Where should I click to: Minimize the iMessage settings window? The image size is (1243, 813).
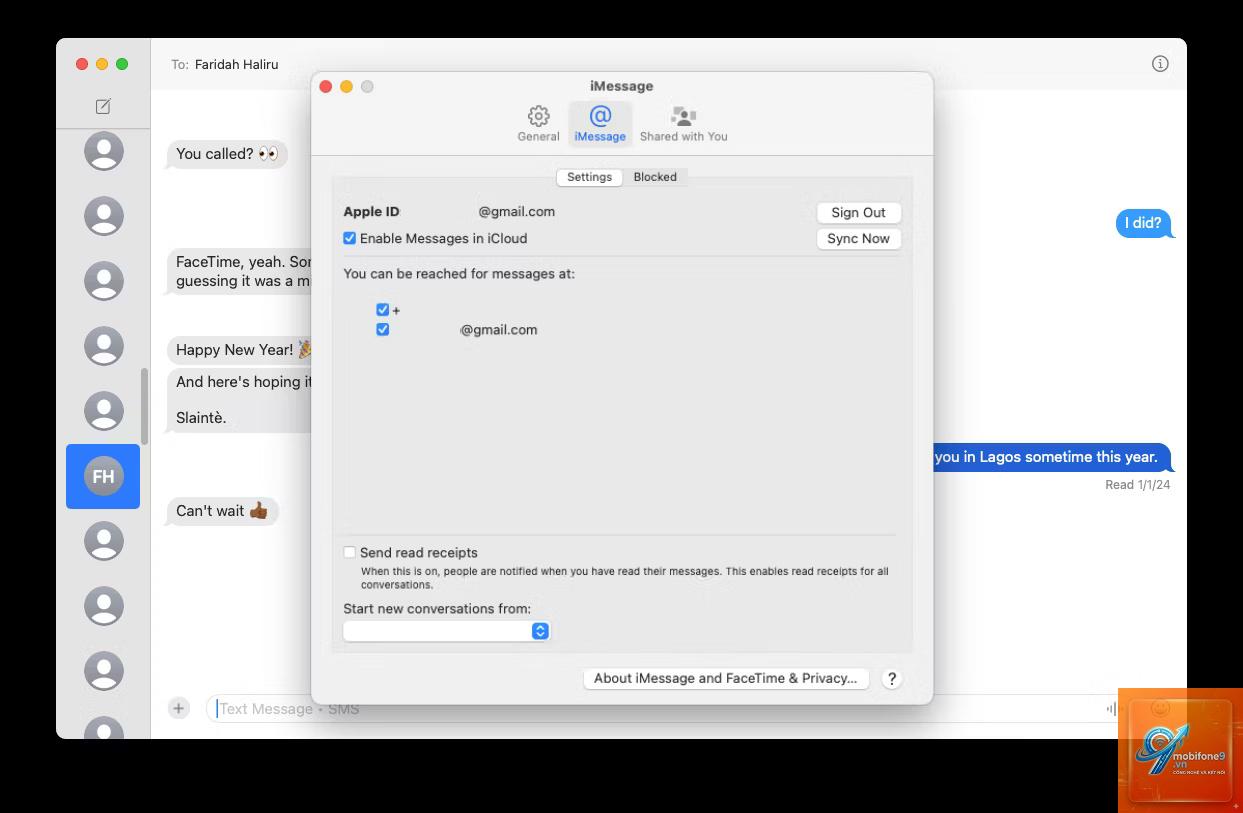pos(346,87)
